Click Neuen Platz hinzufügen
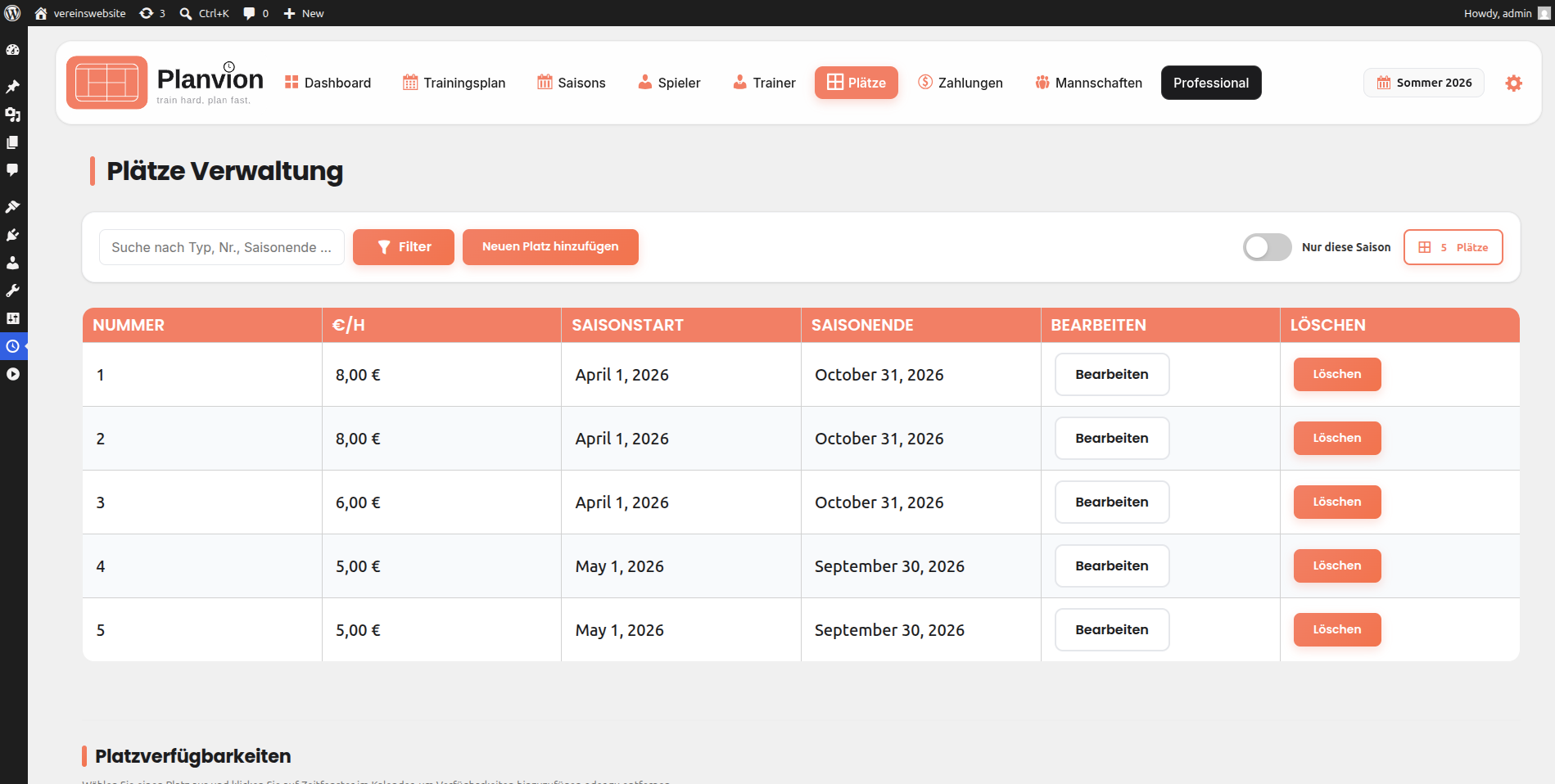 tap(550, 247)
